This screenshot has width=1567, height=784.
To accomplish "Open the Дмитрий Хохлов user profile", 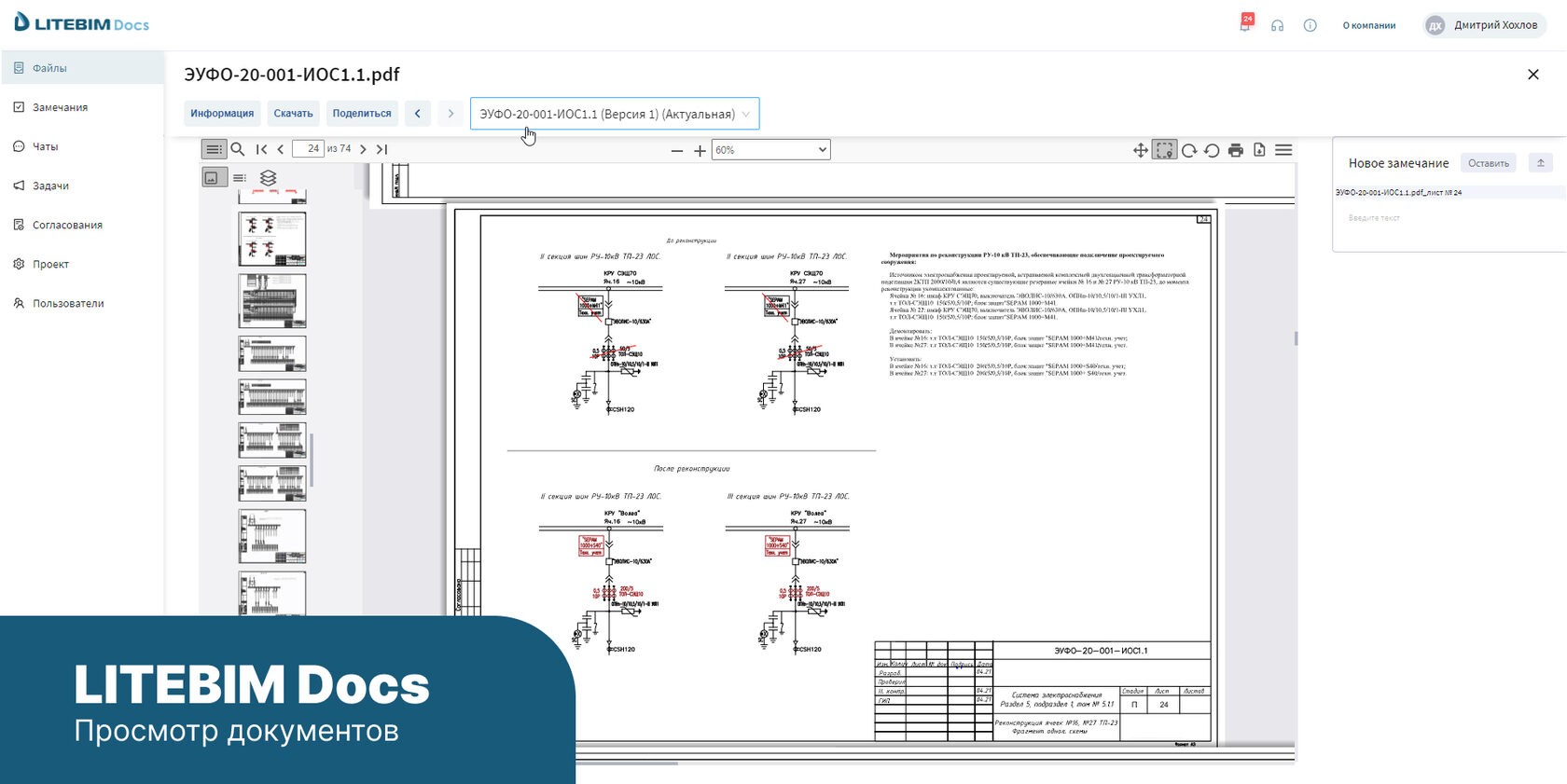I will (x=1484, y=25).
